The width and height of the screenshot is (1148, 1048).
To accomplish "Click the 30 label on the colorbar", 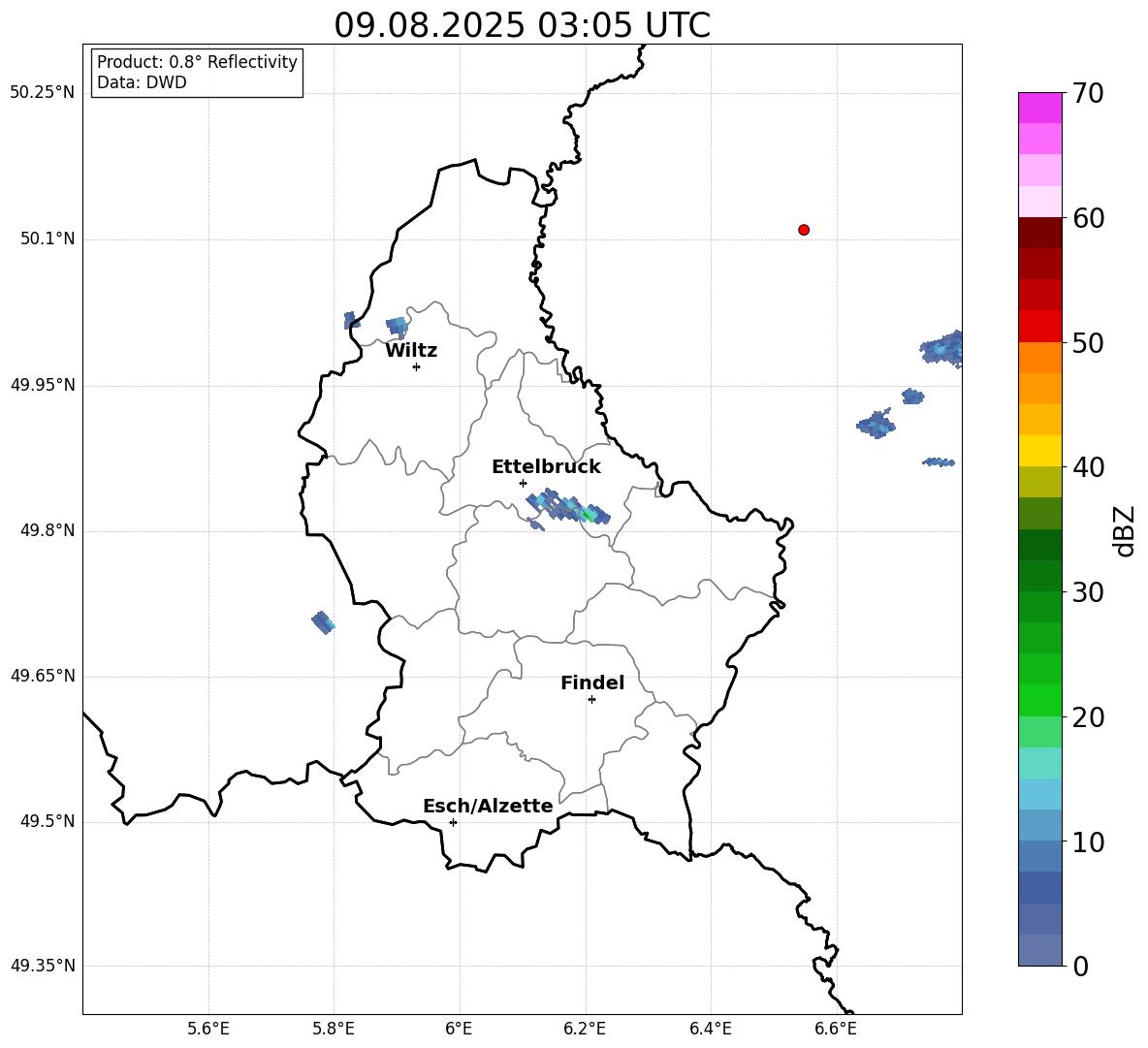I will (x=1088, y=592).
